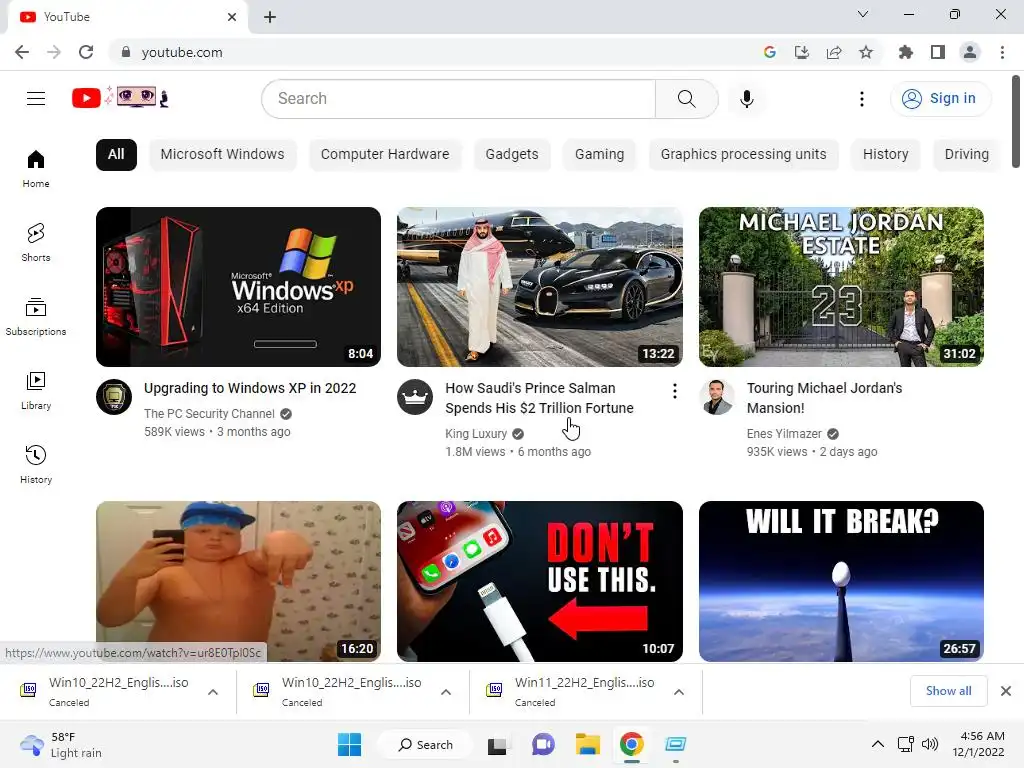The width and height of the screenshot is (1024, 768).
Task: Click the share this page icon
Action: pos(834,52)
